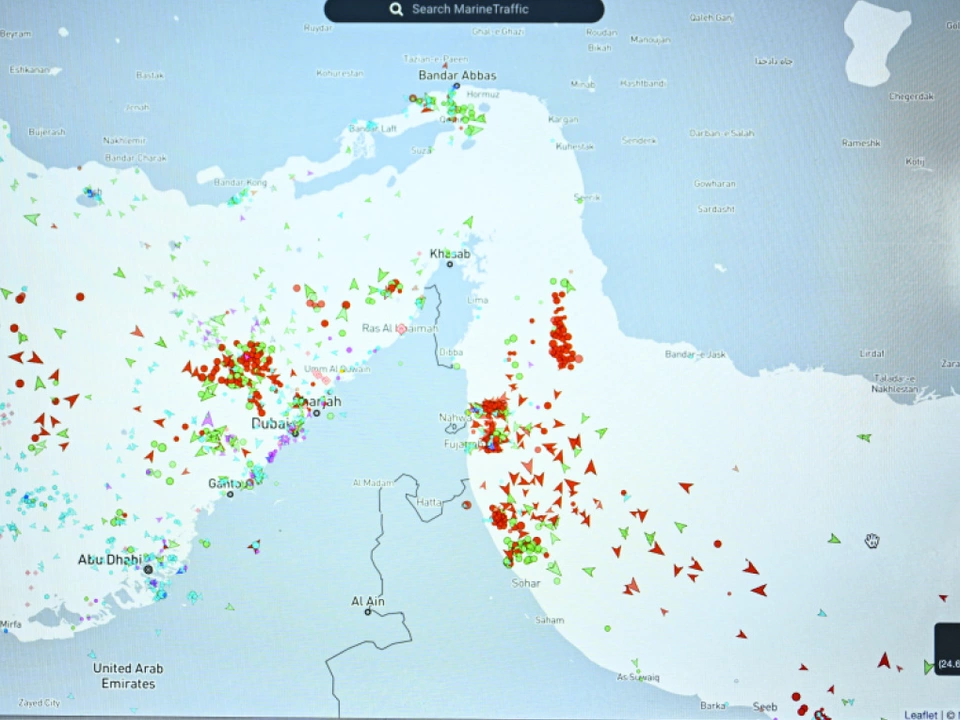Click the Sohar city label
The width and height of the screenshot is (960, 720).
525,583
